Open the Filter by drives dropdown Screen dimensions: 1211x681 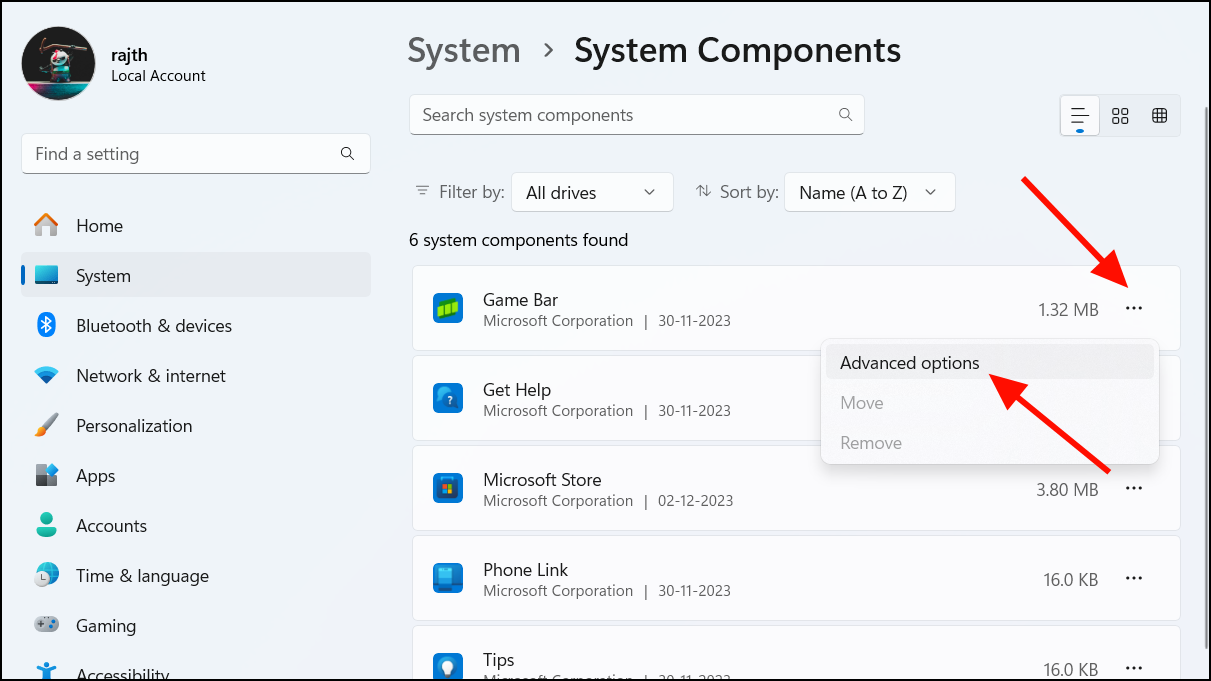(x=591, y=193)
